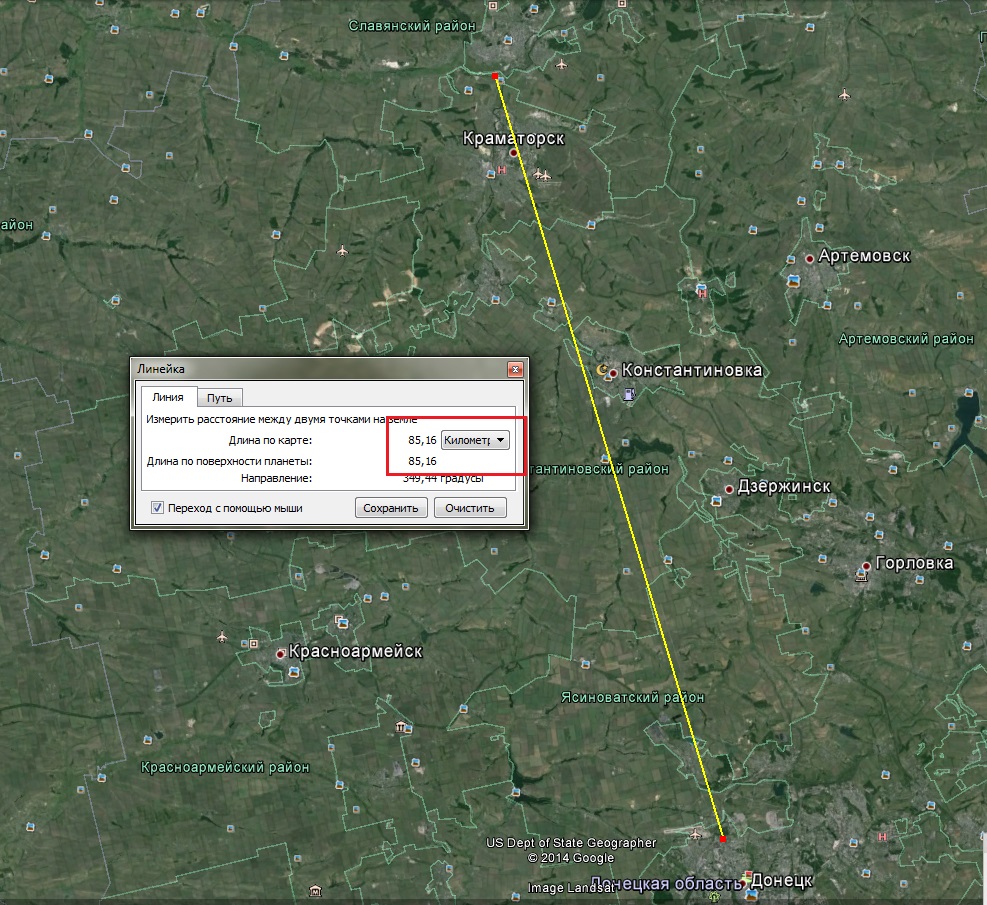Click the Артемовск city marker

coord(809,259)
